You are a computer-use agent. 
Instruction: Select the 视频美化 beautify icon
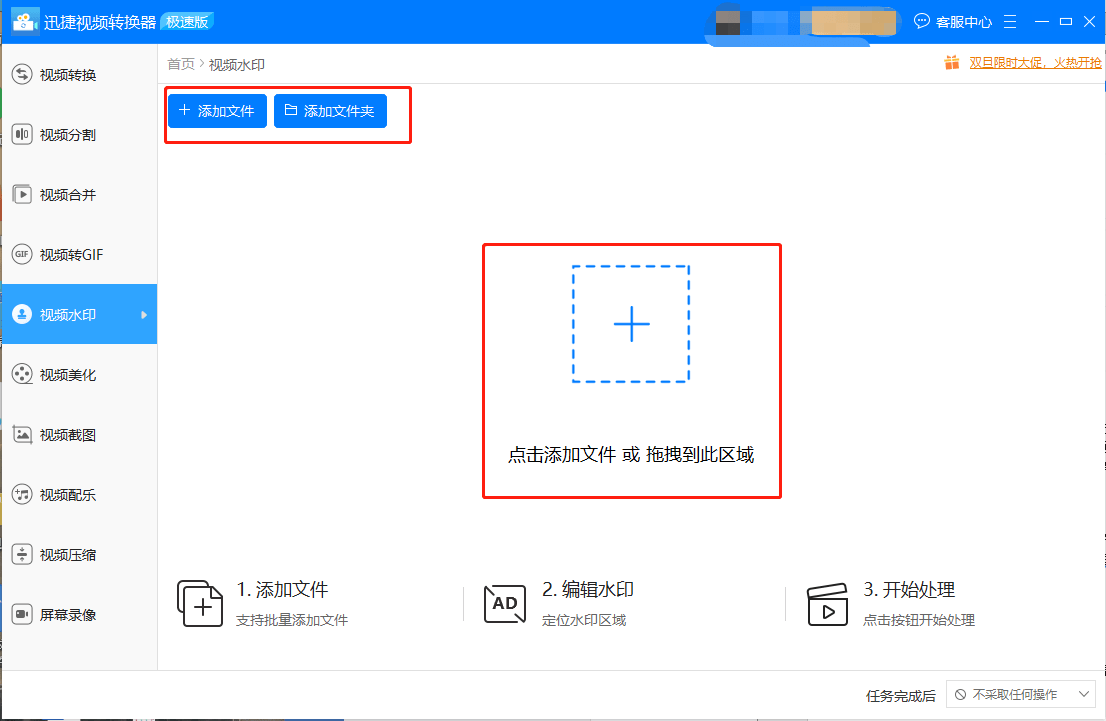tap(22, 375)
